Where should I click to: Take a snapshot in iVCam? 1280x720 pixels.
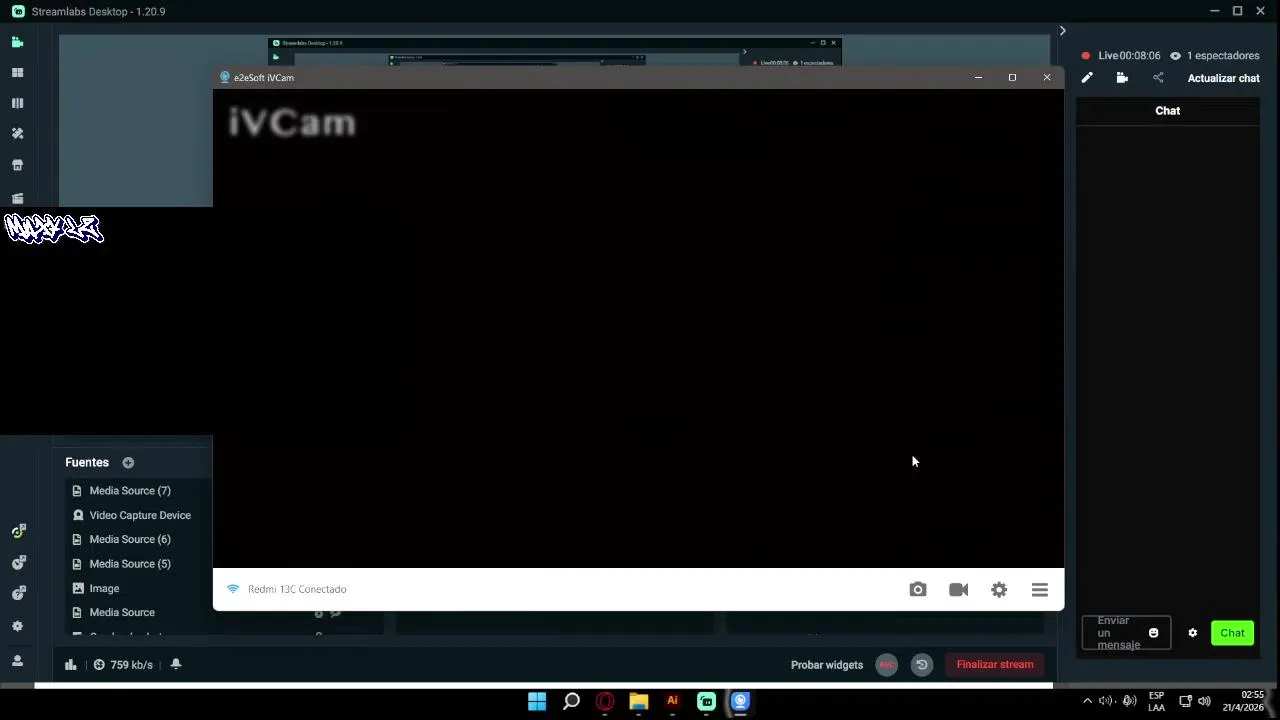coord(918,590)
